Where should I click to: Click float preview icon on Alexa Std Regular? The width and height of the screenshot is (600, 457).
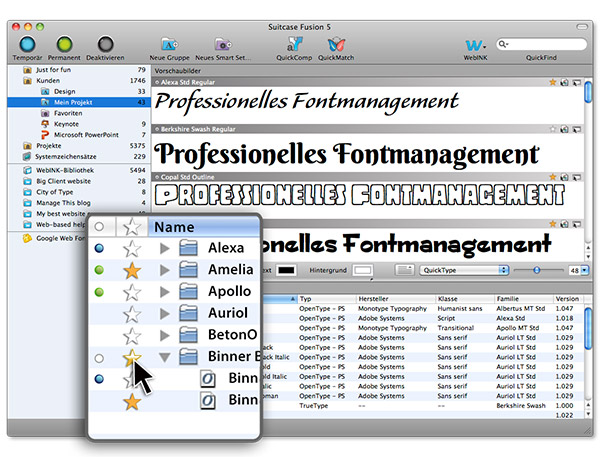pyautogui.click(x=577, y=82)
